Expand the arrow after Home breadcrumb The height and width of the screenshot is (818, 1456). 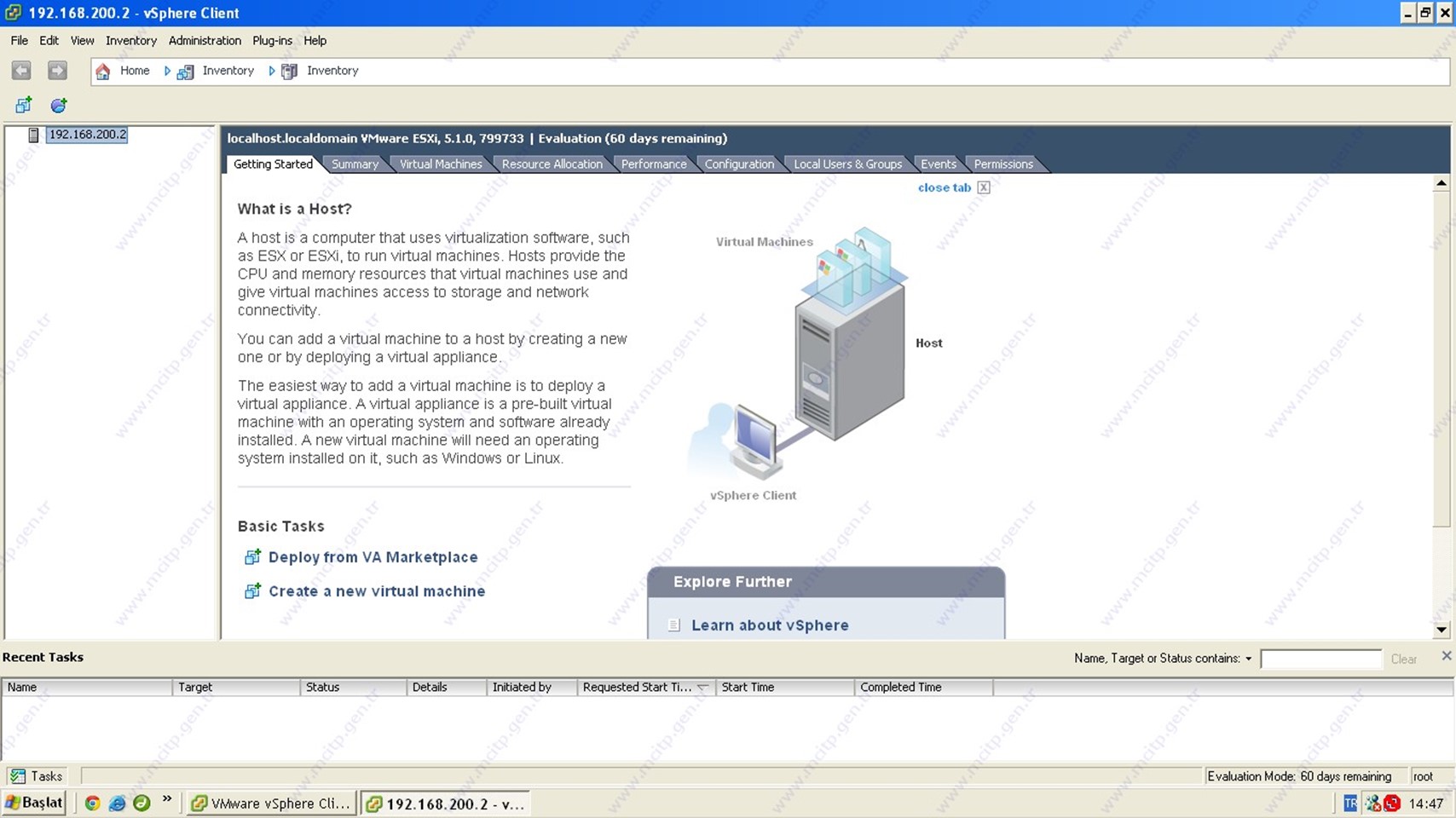pyautogui.click(x=167, y=72)
